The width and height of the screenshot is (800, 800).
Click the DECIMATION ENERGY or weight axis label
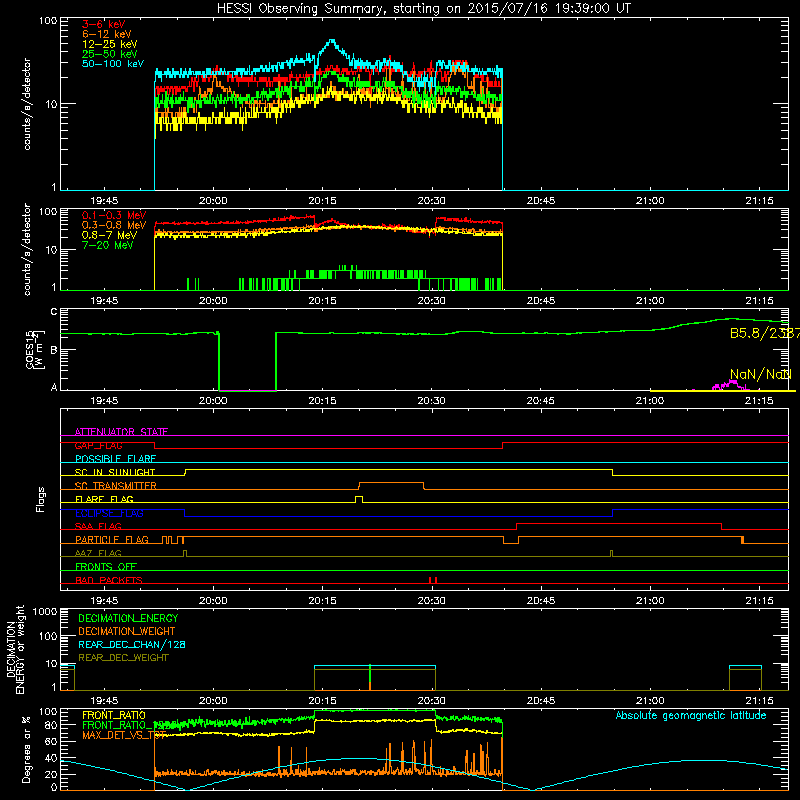15,649
